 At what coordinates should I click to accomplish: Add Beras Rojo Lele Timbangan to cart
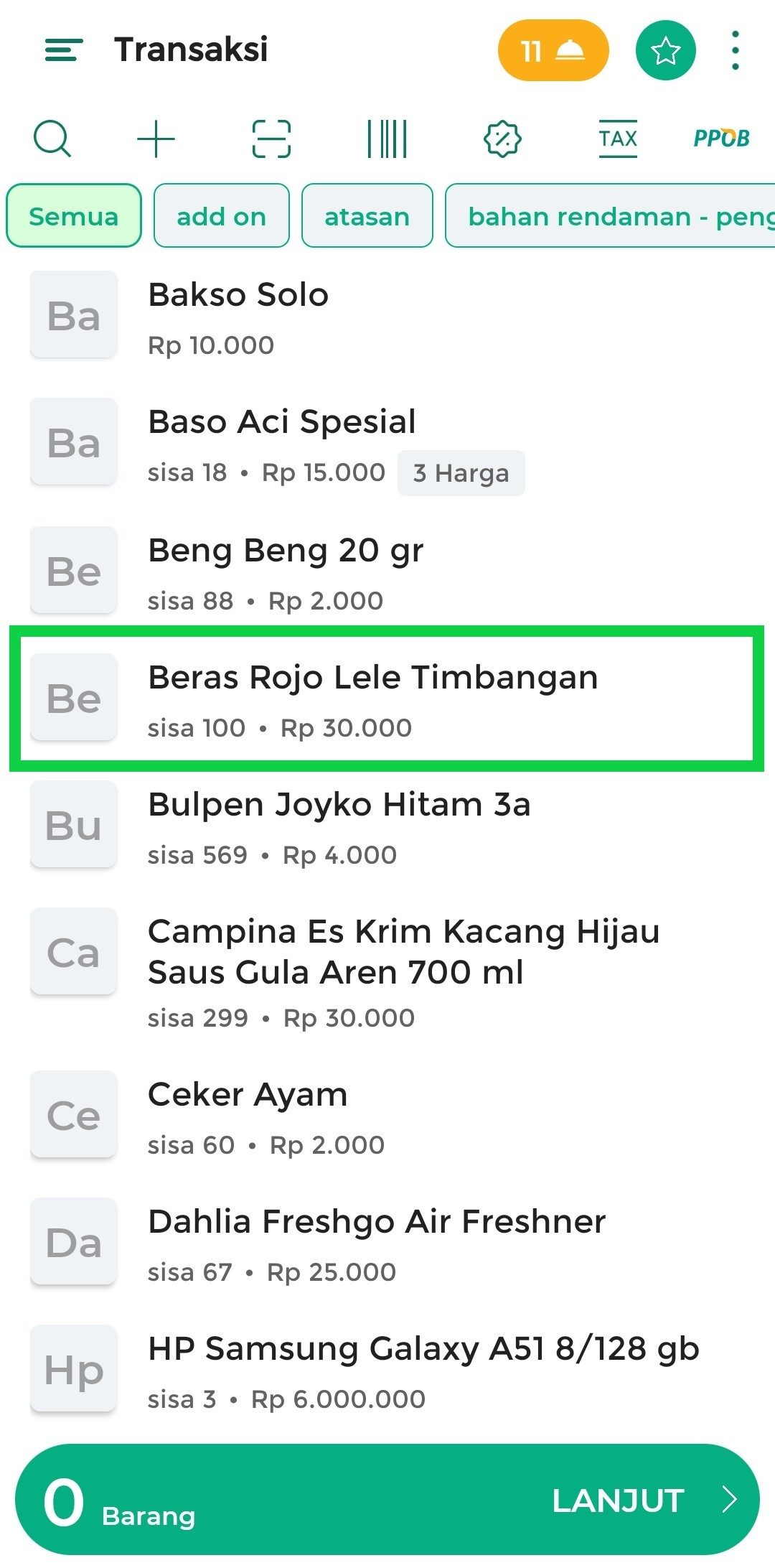coord(387,699)
